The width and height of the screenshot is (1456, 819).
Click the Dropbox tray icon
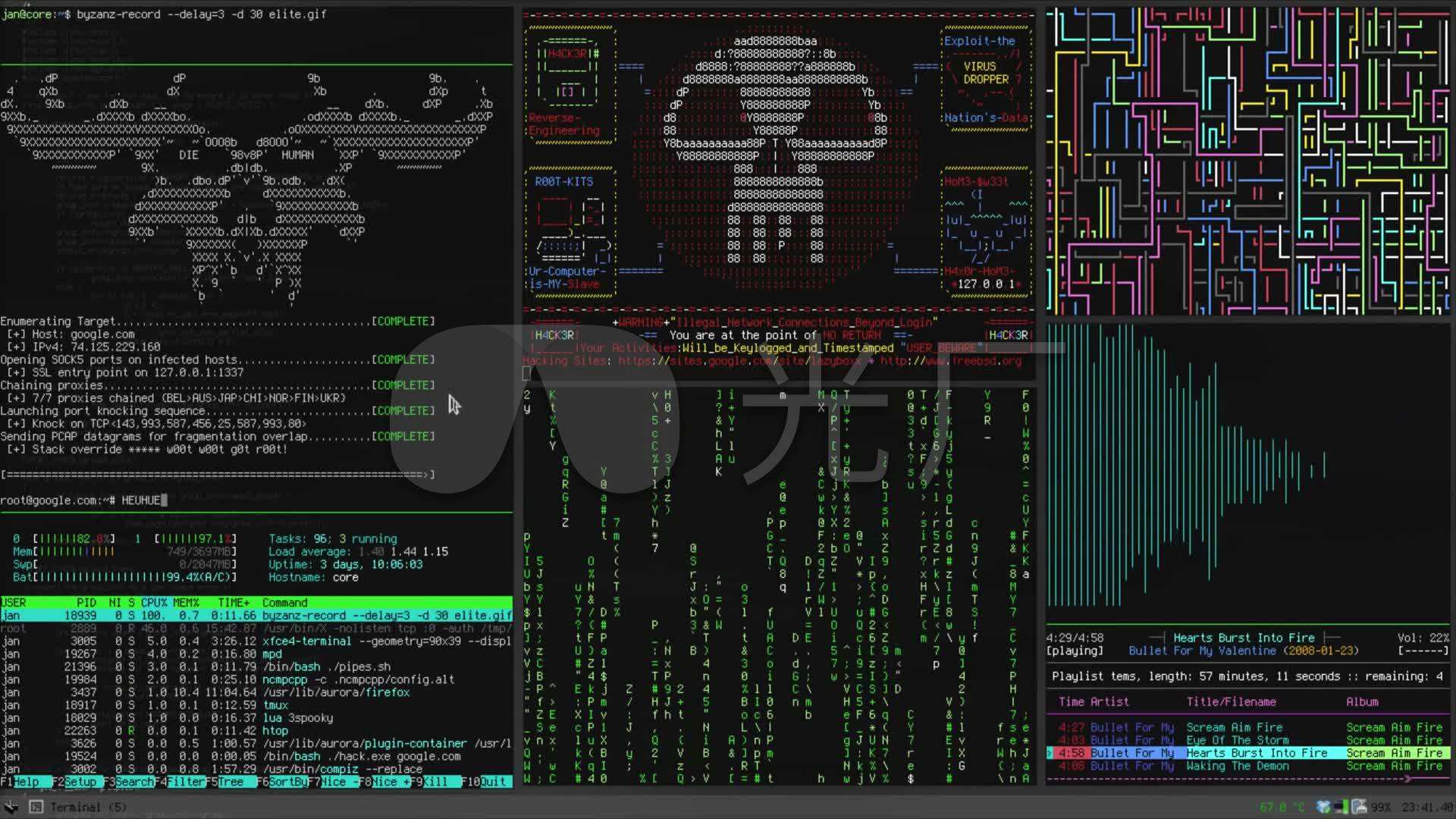point(1324,807)
